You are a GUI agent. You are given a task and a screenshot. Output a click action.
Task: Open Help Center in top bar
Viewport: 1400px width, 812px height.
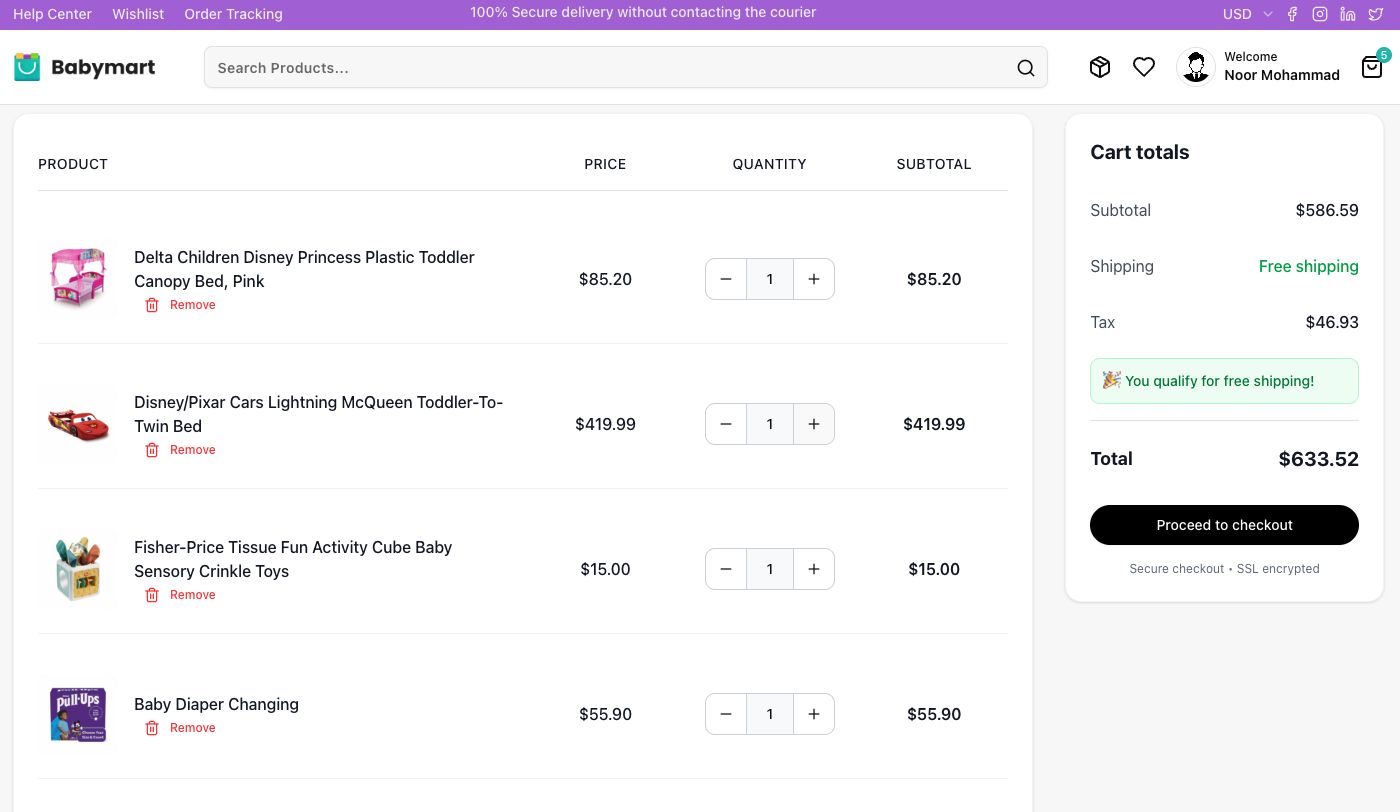coord(52,14)
